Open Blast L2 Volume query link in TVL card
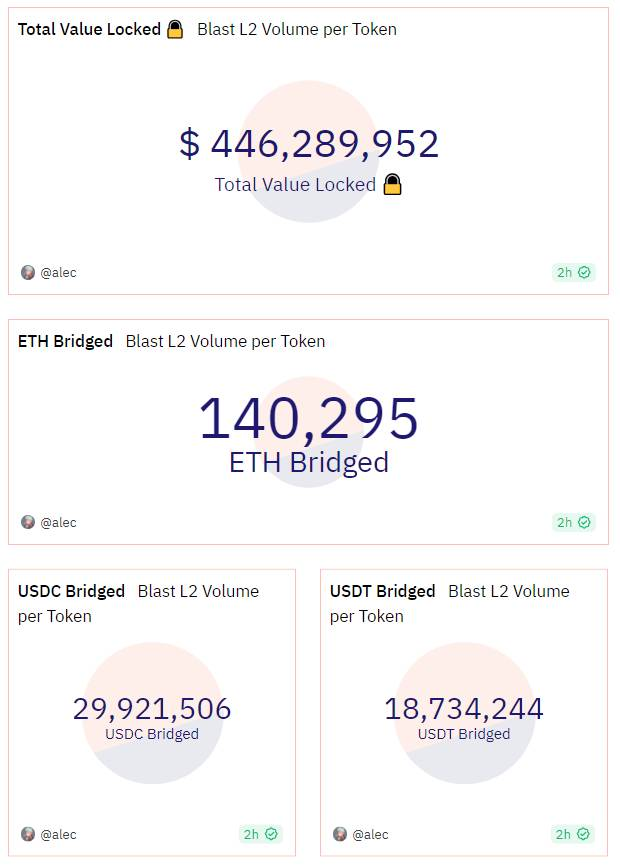620x868 pixels. tap(296, 30)
